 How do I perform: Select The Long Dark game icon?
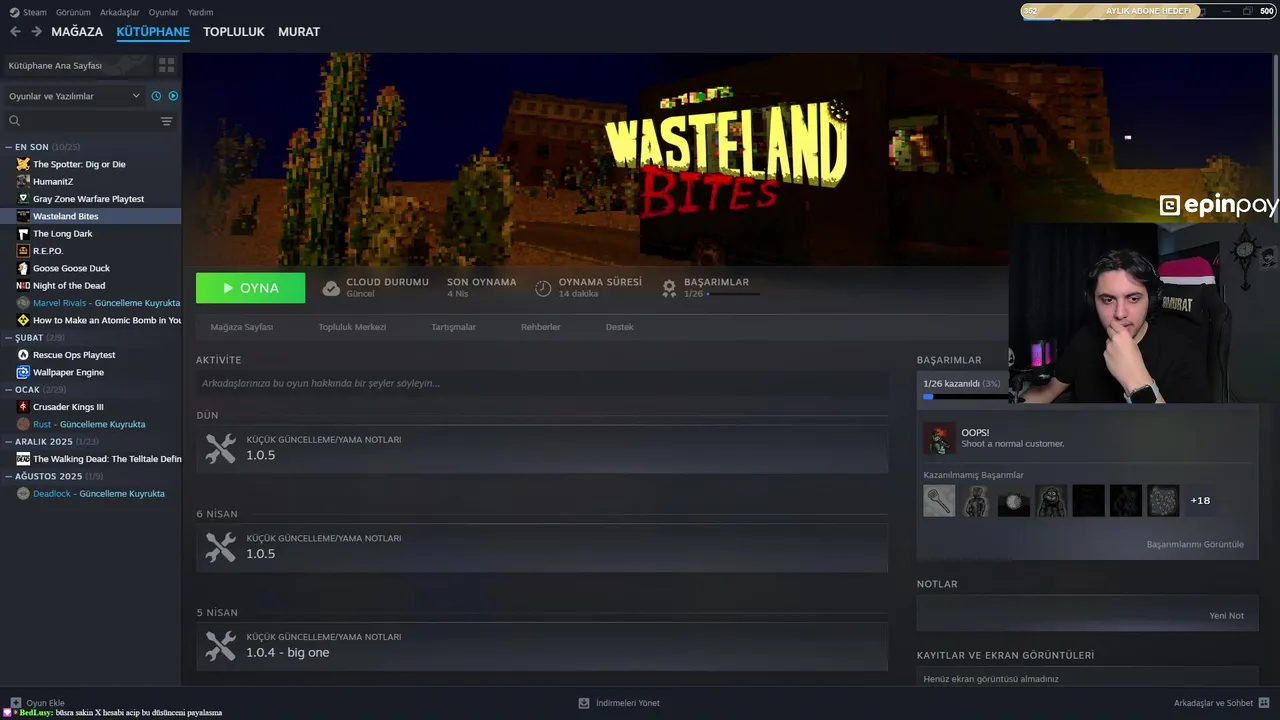(23, 233)
